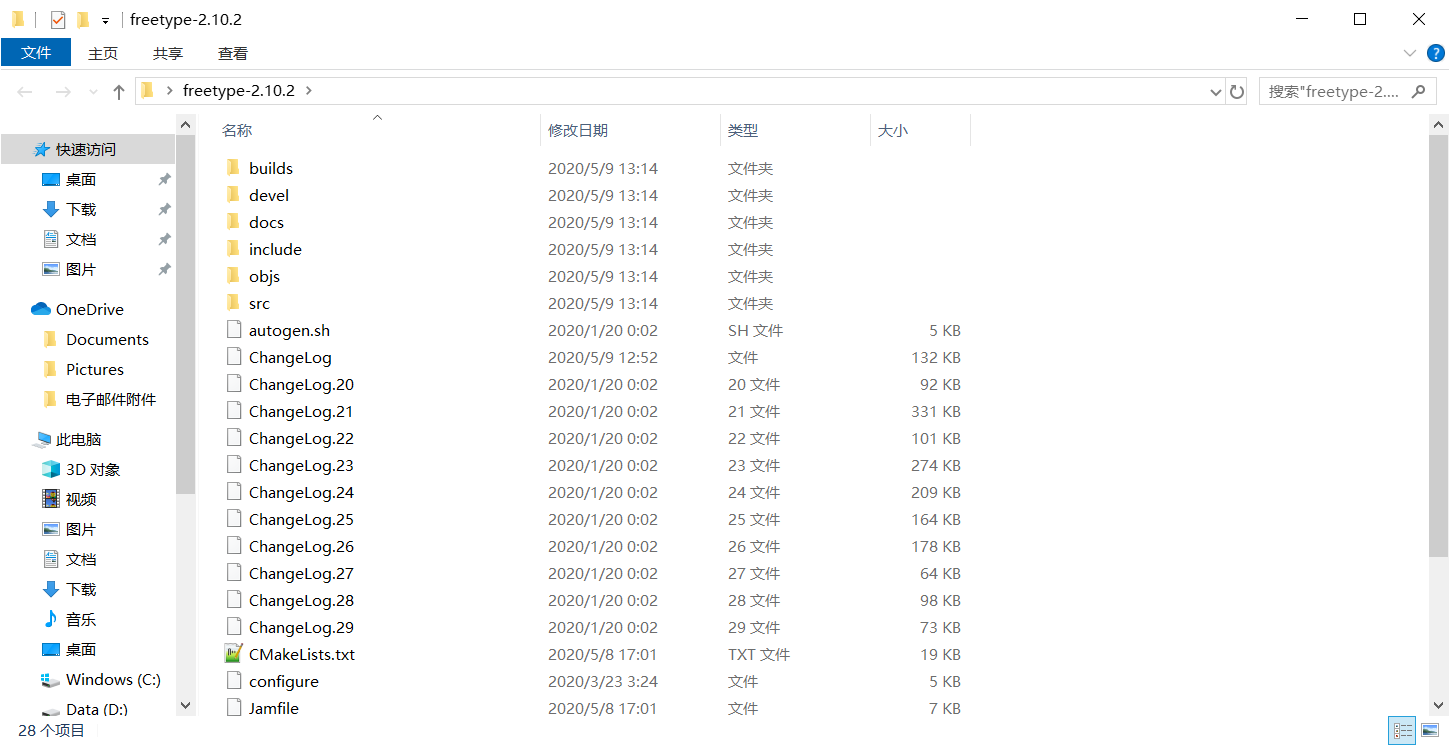The width and height of the screenshot is (1450, 746).
Task: Click the objs folder icon
Action: [233, 276]
